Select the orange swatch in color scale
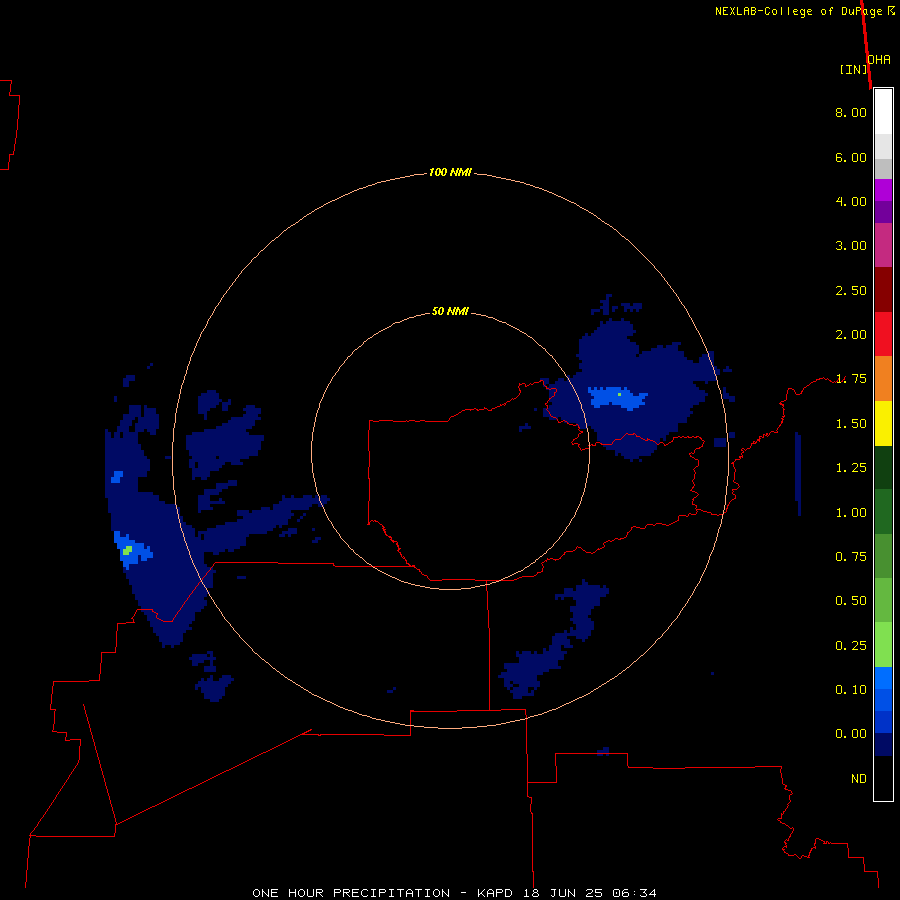Screen dimensions: 900x900 [x=883, y=379]
